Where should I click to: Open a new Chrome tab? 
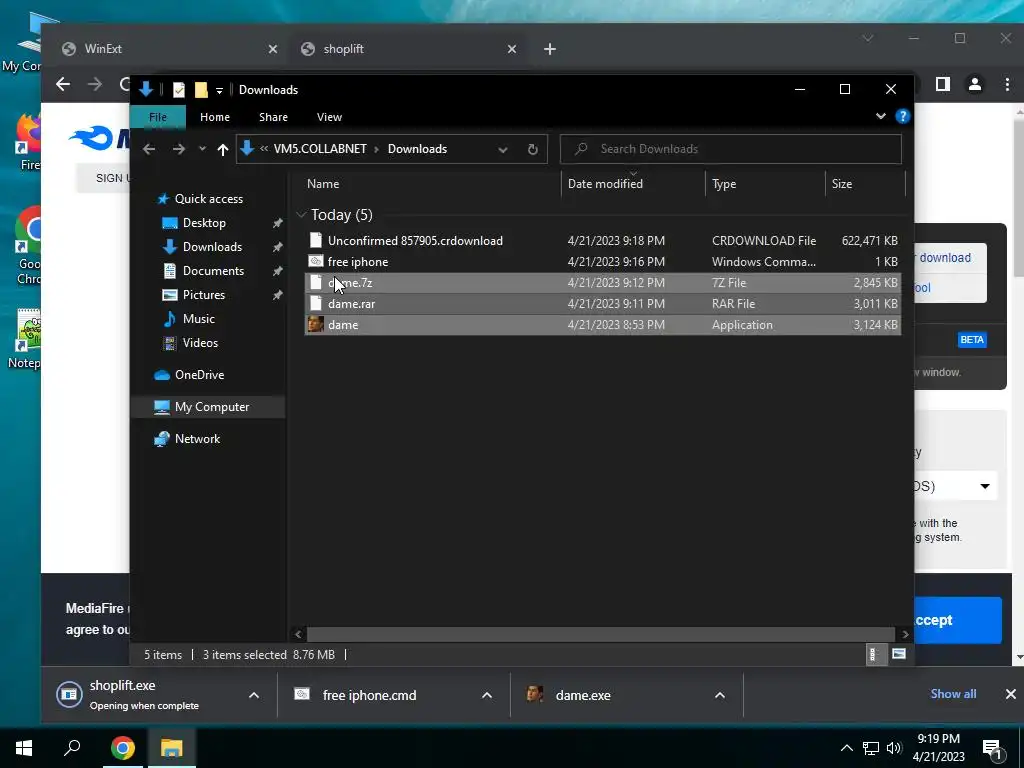(x=550, y=49)
